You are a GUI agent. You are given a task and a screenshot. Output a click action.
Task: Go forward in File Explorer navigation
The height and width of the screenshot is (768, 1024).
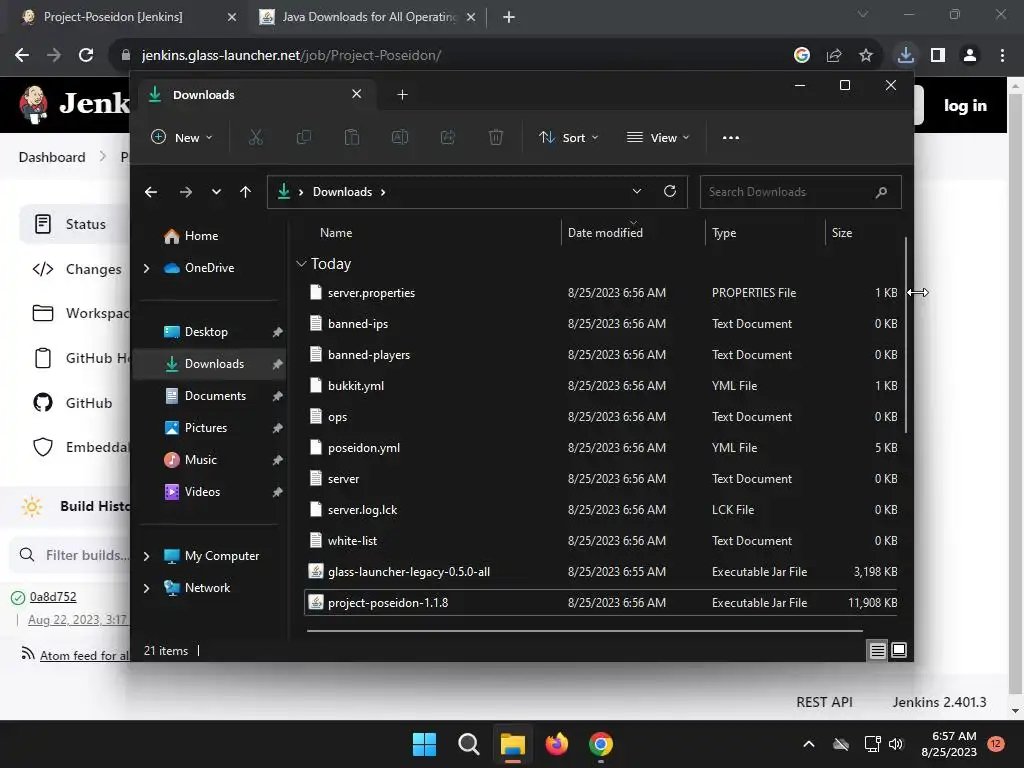click(x=185, y=192)
